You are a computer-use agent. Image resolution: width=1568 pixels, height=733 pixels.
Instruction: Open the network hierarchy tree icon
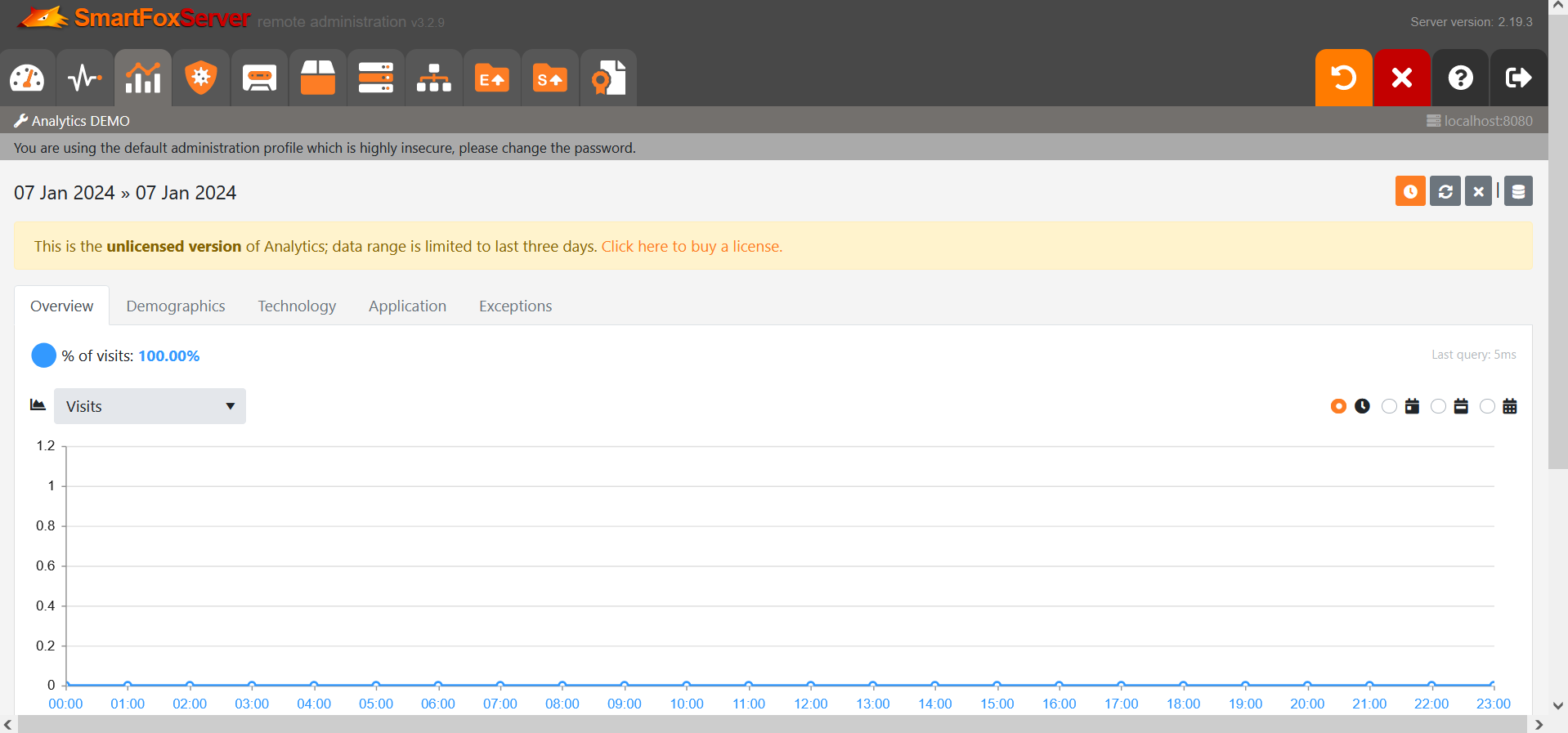[x=433, y=78]
